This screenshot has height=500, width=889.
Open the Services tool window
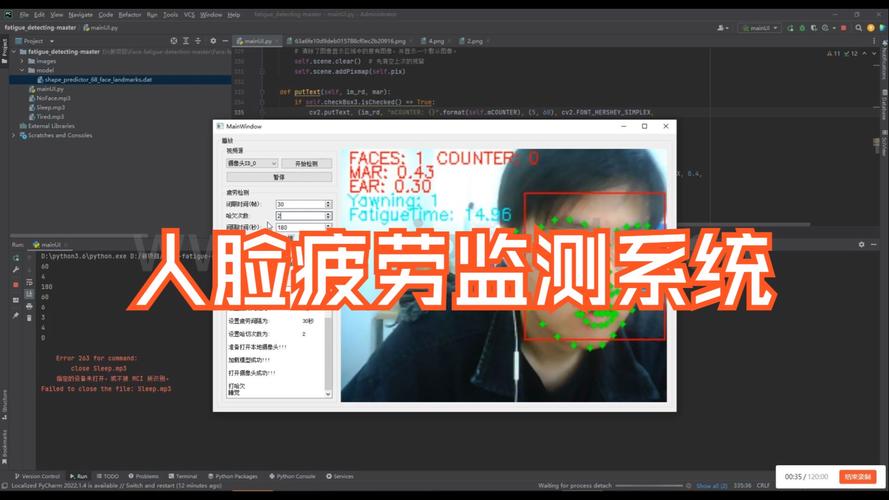click(x=340, y=476)
